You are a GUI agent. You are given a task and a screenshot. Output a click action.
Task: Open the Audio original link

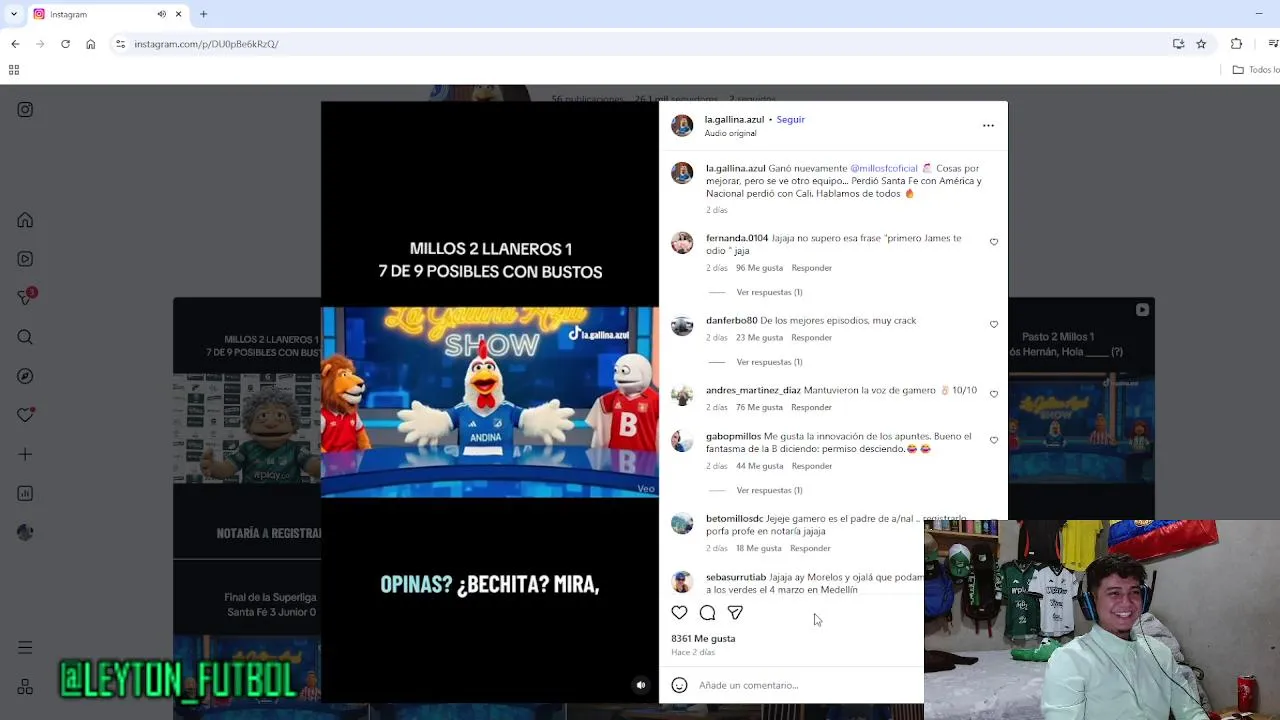(730, 133)
